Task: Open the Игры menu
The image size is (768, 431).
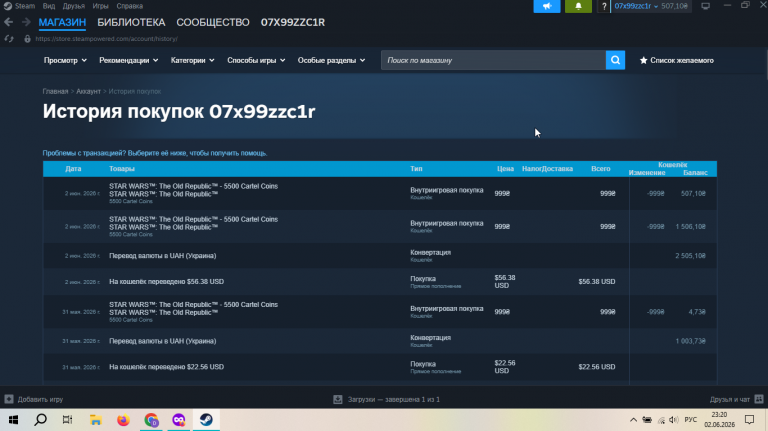Action: (x=100, y=6)
